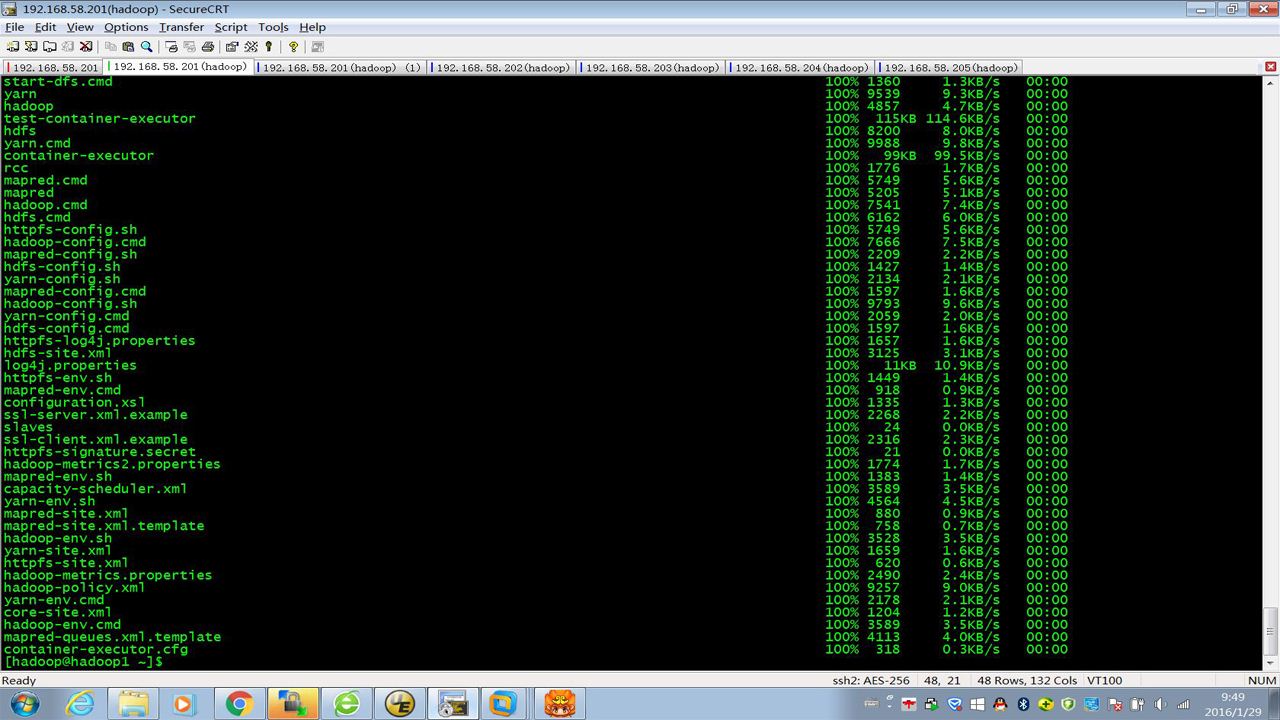Image resolution: width=1280 pixels, height=720 pixels.
Task: Click the Bluetooth tray icon
Action: pos(1023,704)
